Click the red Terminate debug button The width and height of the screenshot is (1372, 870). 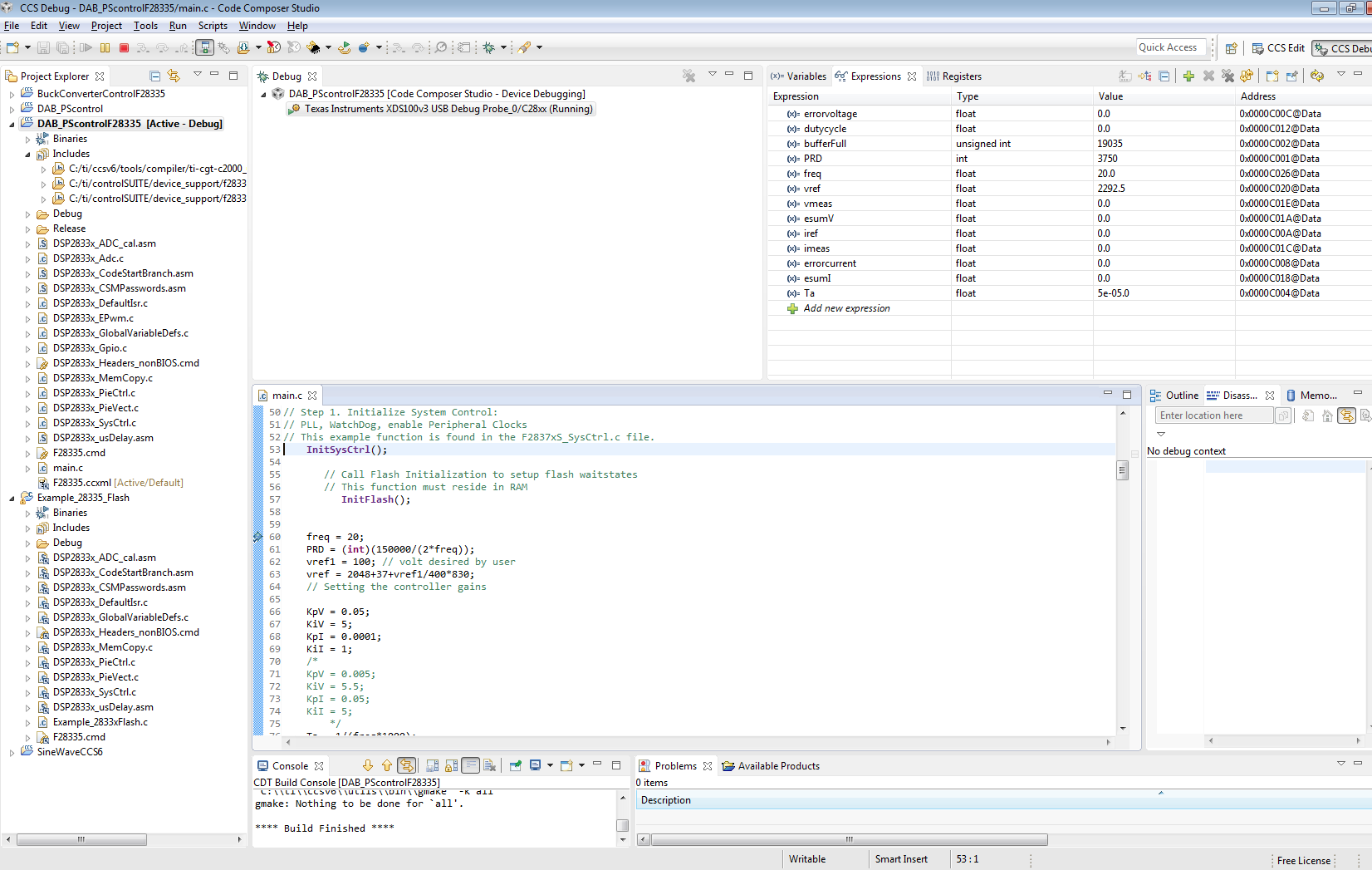124,48
